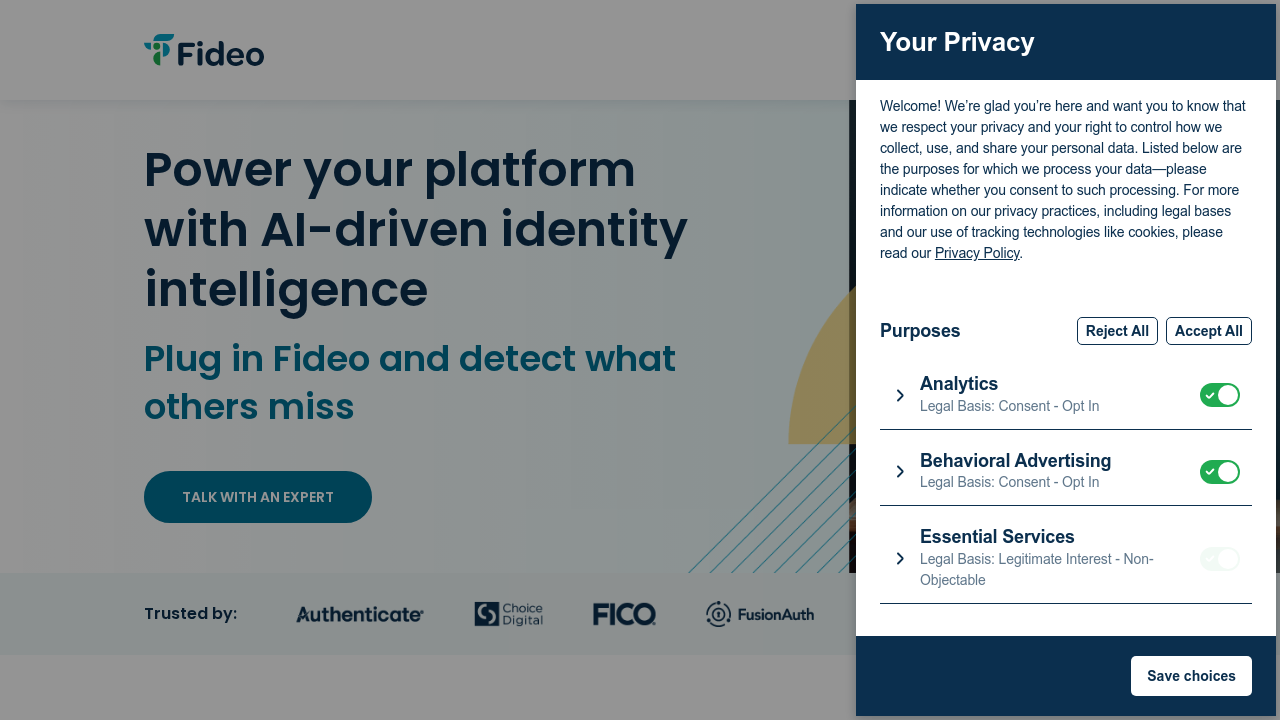Open the Privacy Policy link
This screenshot has width=1280, height=720.
click(977, 253)
